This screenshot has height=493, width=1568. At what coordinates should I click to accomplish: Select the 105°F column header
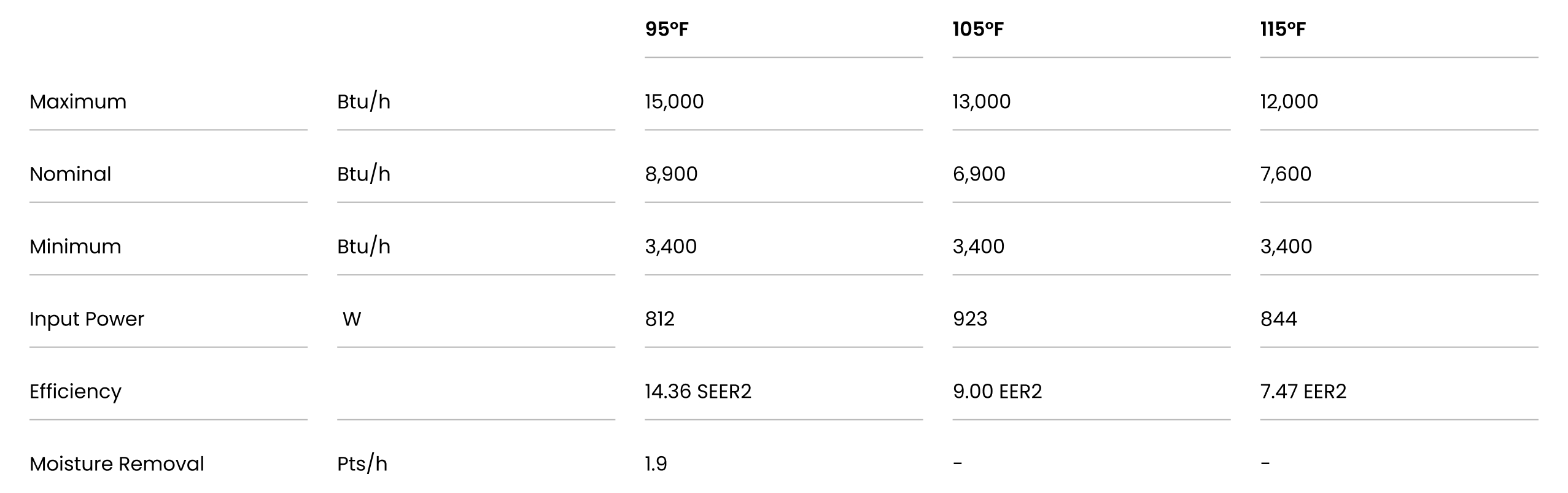click(978, 29)
